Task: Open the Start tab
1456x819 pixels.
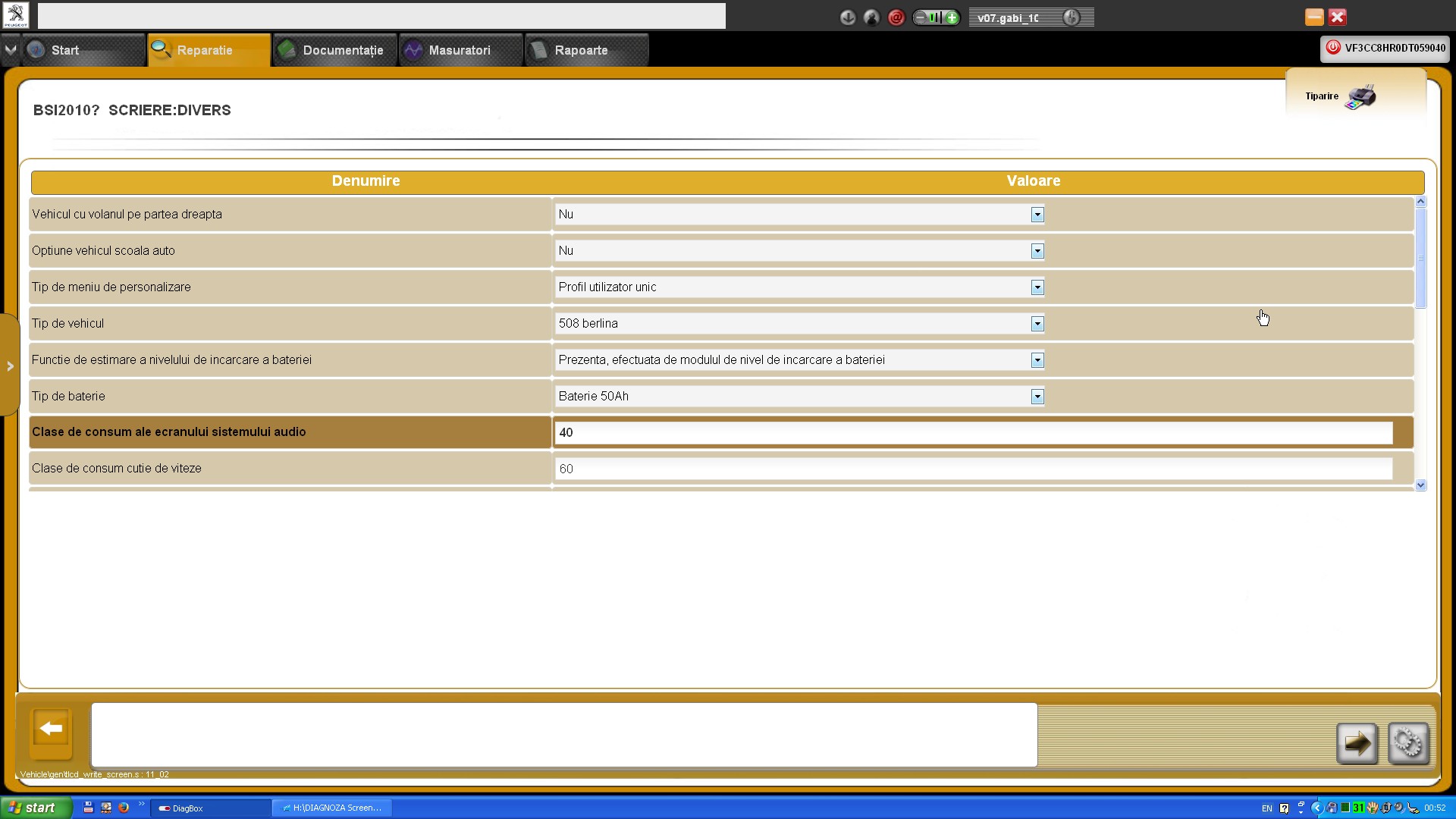Action: [x=83, y=50]
